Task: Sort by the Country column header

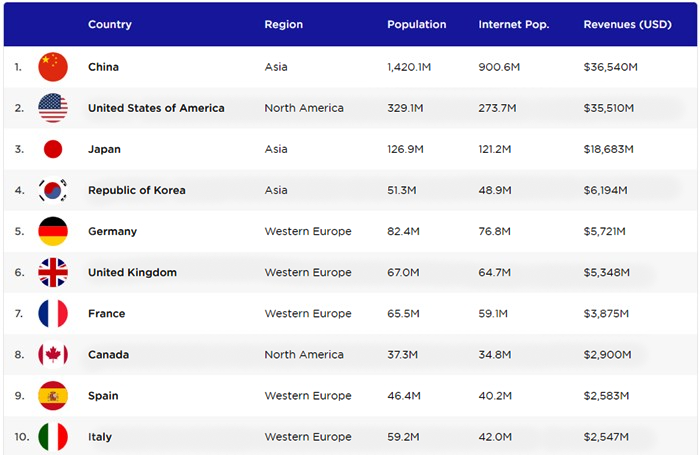Action: coord(109,24)
